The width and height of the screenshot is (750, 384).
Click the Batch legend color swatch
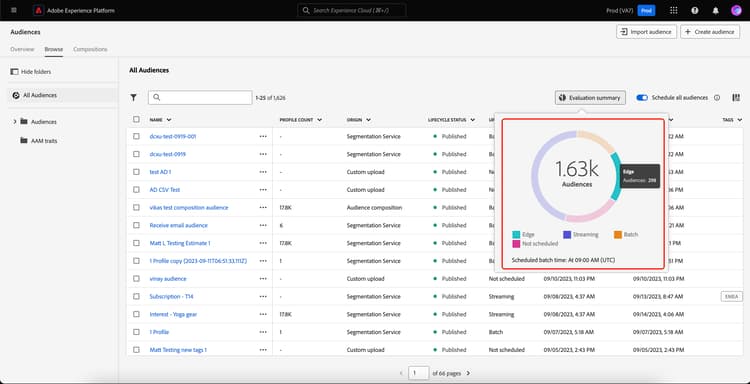pos(618,234)
